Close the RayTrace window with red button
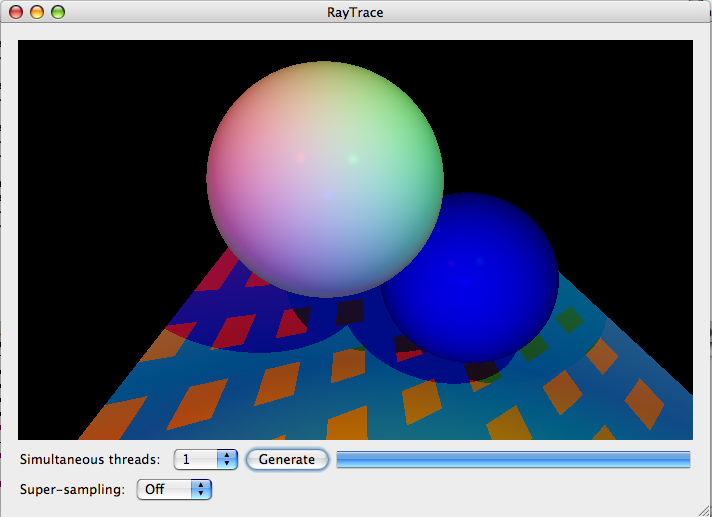Screen dimensions: 712x517 coord(17,13)
